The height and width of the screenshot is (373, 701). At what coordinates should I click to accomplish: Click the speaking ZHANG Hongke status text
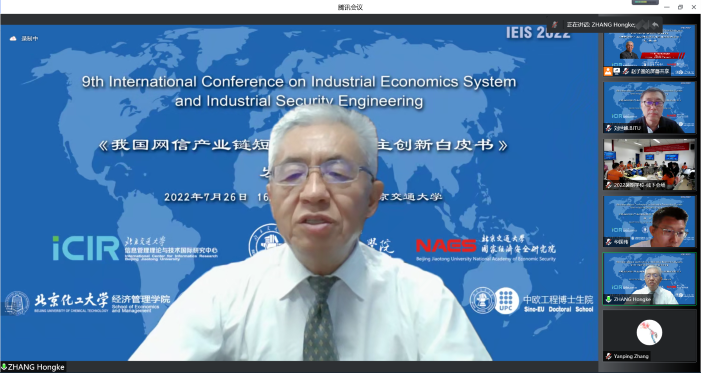(601, 25)
